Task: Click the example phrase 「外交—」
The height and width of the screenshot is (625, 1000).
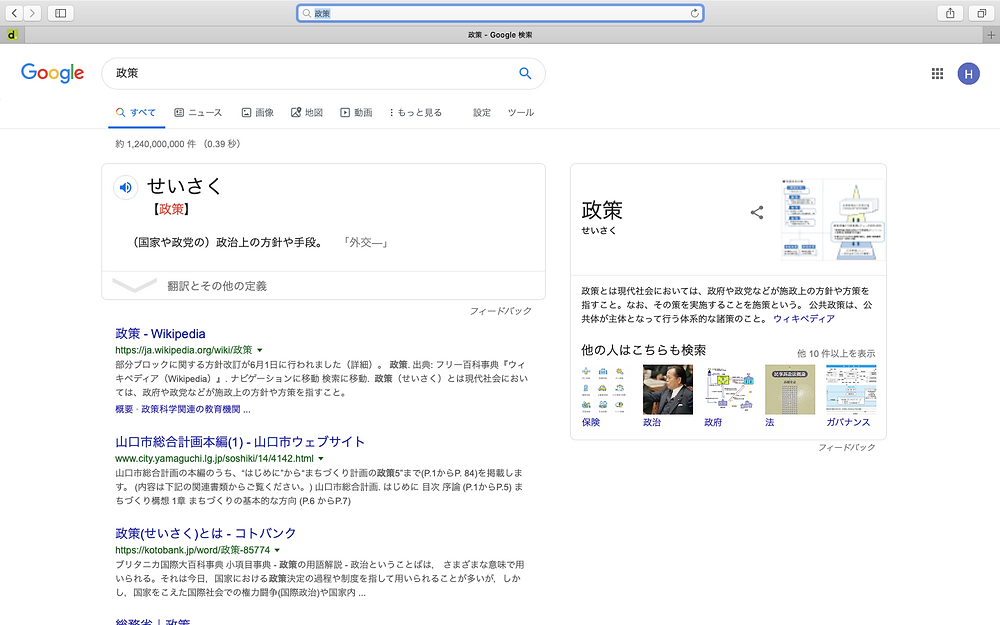Action: point(365,242)
